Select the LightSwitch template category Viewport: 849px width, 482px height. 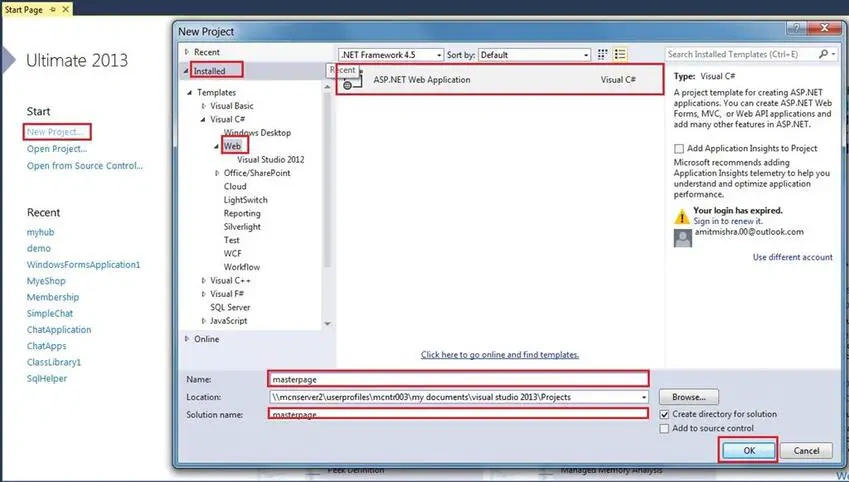(245, 200)
